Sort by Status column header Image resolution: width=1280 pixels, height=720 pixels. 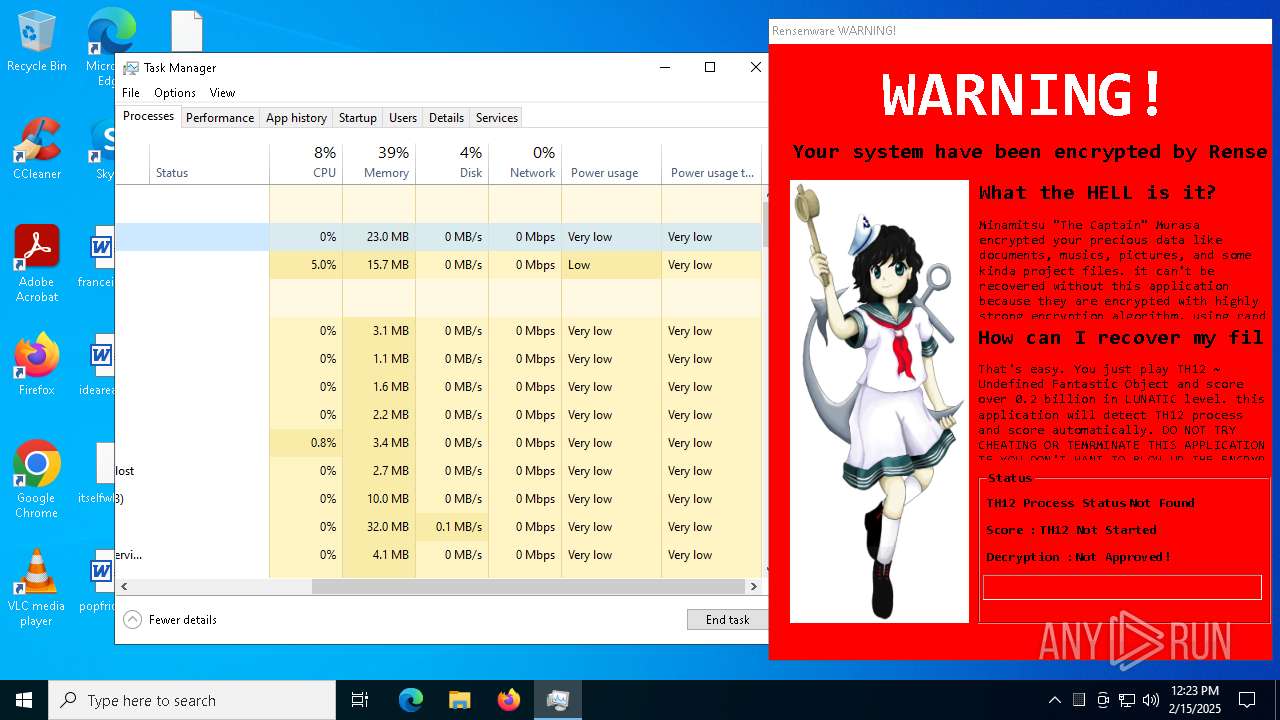point(209,163)
